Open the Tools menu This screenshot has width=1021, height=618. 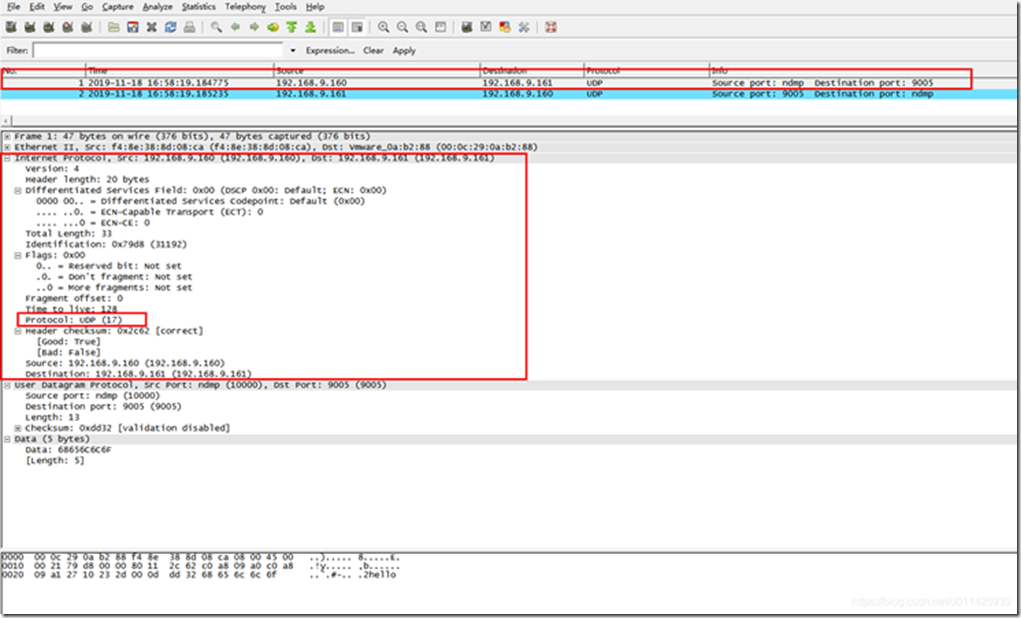(286, 7)
